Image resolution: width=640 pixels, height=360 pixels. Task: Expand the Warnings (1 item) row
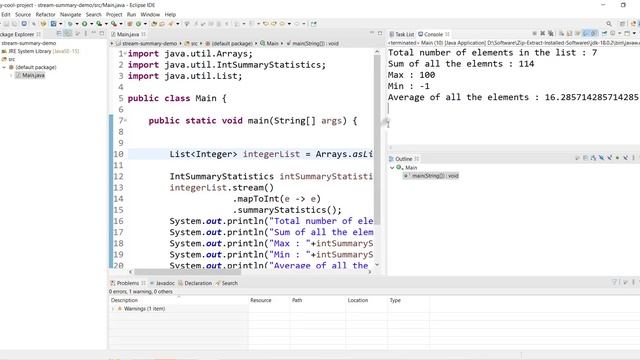[x=113, y=309]
